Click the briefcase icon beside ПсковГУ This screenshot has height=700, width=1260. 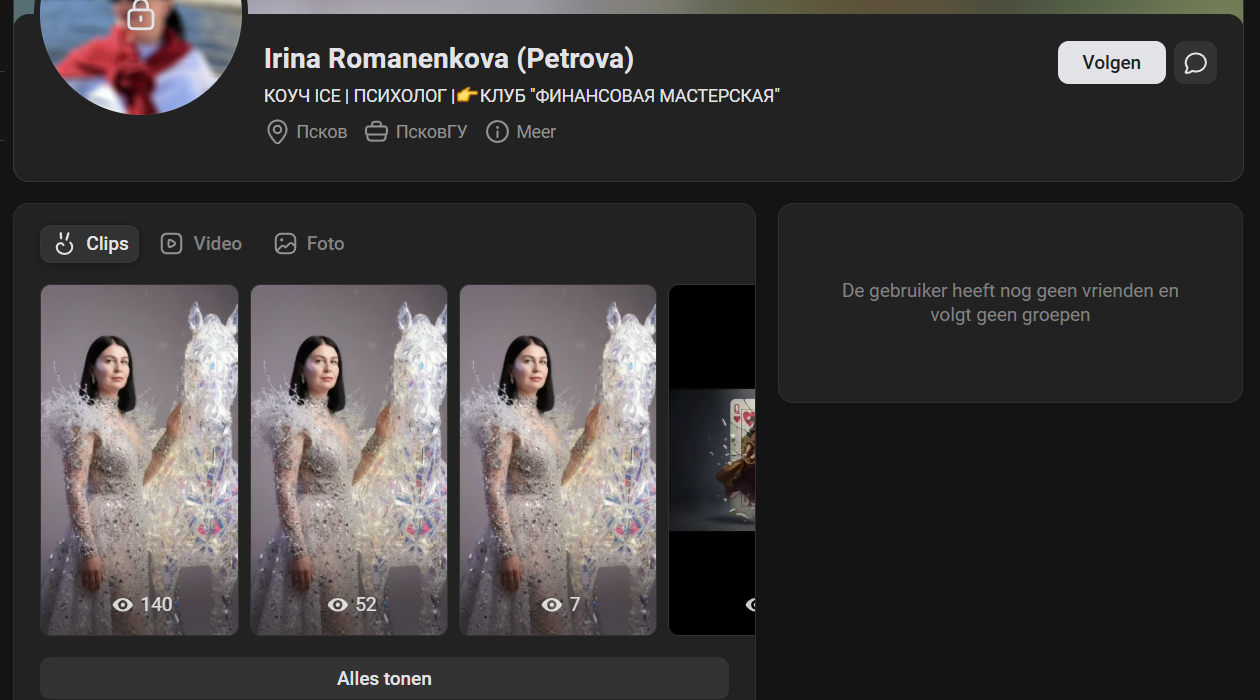[376, 132]
